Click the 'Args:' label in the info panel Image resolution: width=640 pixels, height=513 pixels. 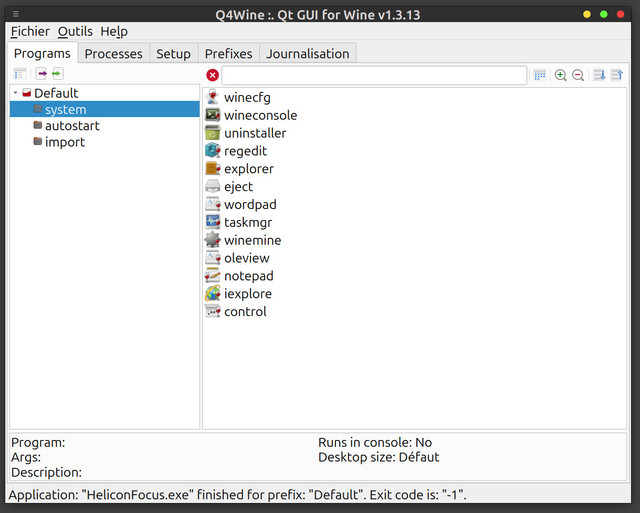pyautogui.click(x=26, y=457)
